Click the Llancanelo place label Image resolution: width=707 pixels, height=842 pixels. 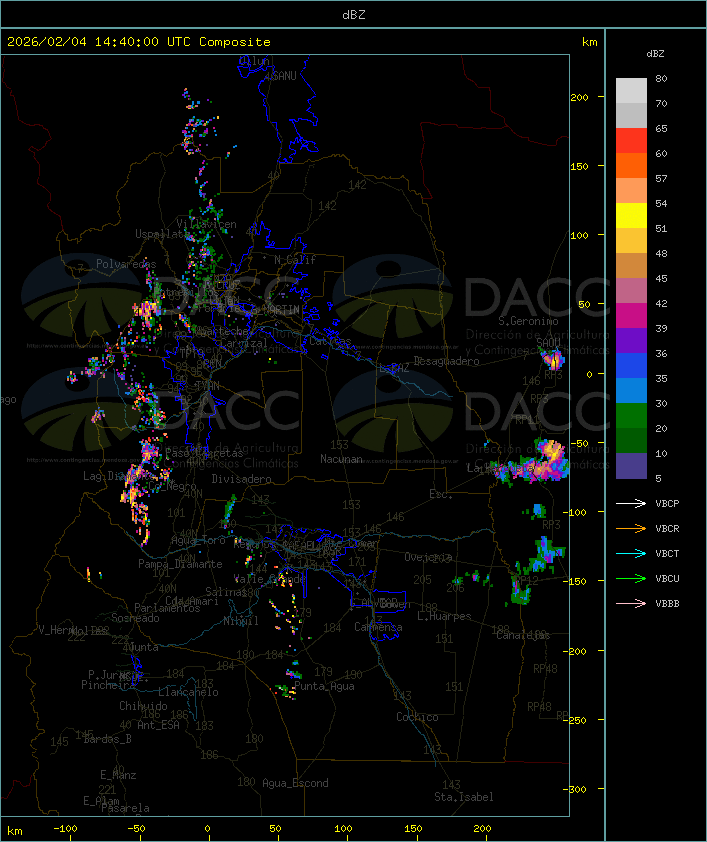click(x=188, y=692)
